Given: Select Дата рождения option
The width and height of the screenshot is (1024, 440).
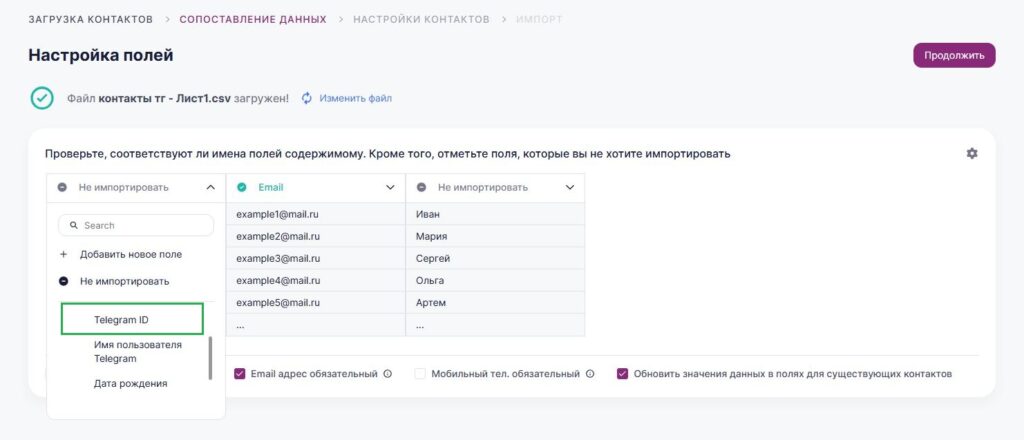Looking at the screenshot, I should pos(131,383).
